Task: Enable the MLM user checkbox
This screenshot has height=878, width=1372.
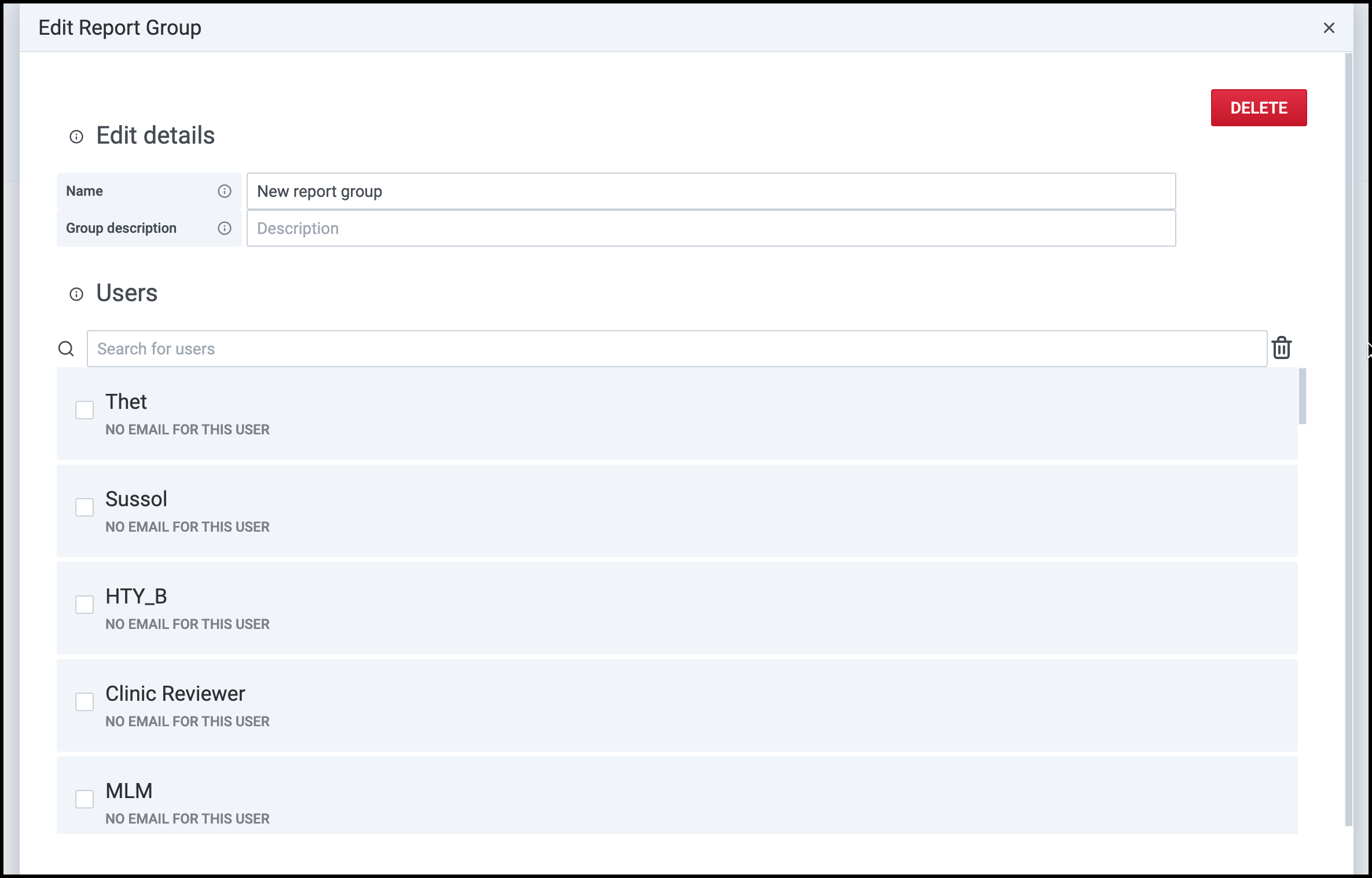Action: pos(85,799)
